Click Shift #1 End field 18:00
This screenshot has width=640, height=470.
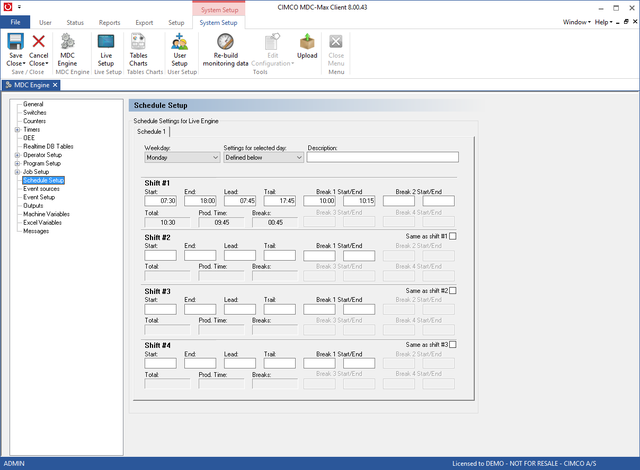click(200, 201)
